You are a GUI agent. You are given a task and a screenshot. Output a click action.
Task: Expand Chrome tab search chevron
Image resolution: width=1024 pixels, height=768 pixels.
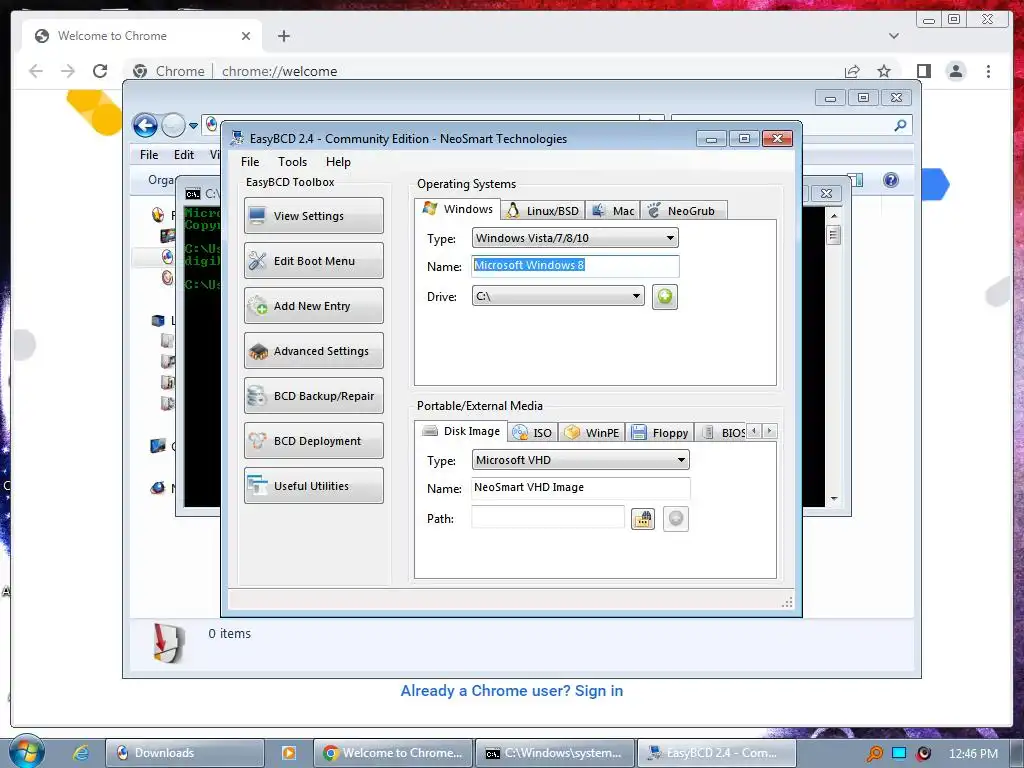(893, 36)
